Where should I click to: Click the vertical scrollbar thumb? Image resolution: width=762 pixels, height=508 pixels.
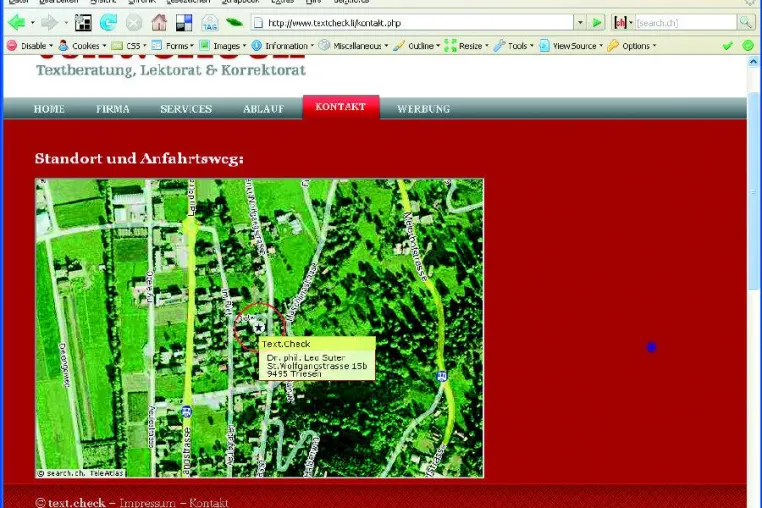tap(753, 191)
